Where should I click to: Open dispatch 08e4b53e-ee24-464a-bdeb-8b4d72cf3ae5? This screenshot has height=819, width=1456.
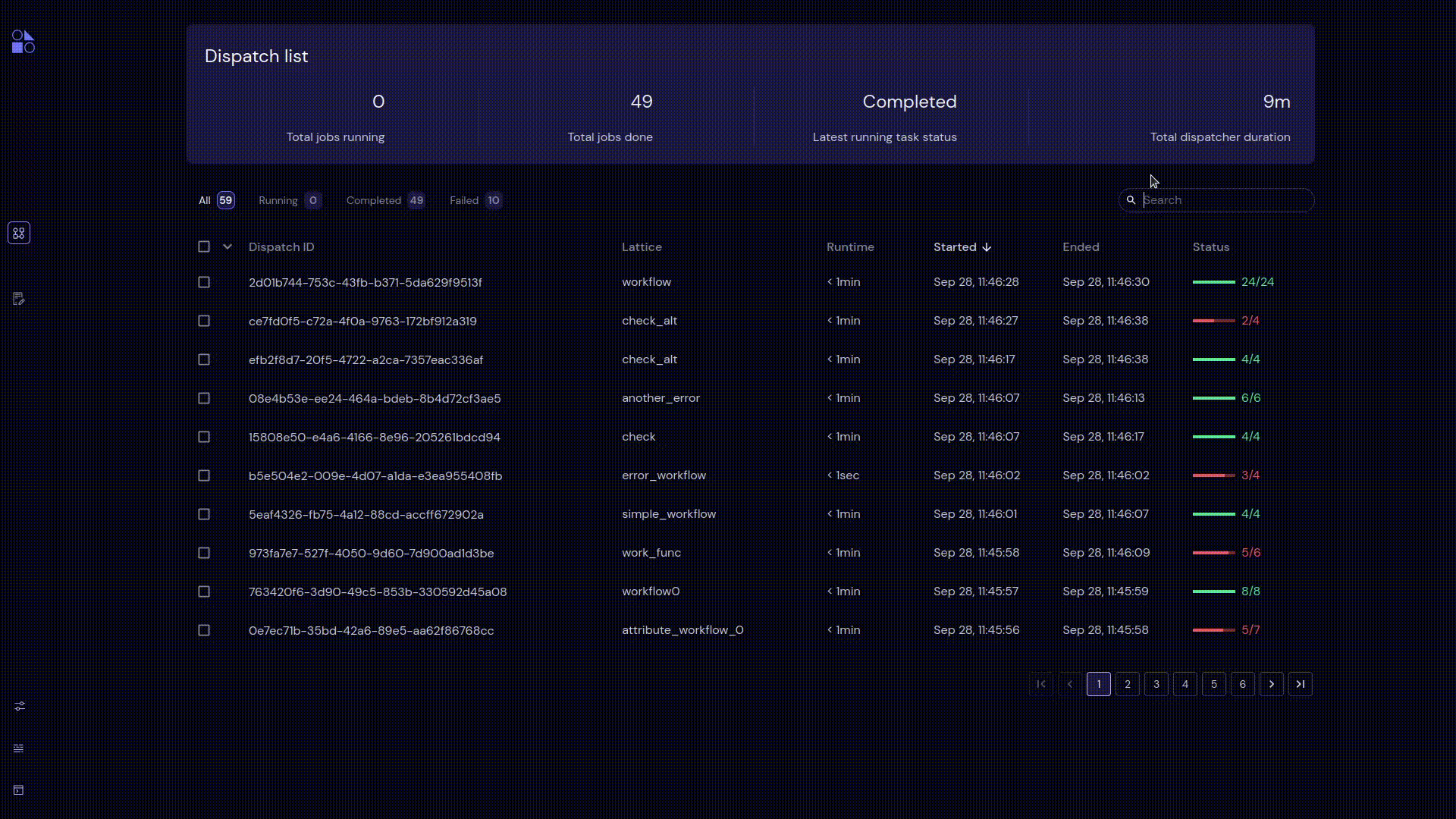coord(375,398)
